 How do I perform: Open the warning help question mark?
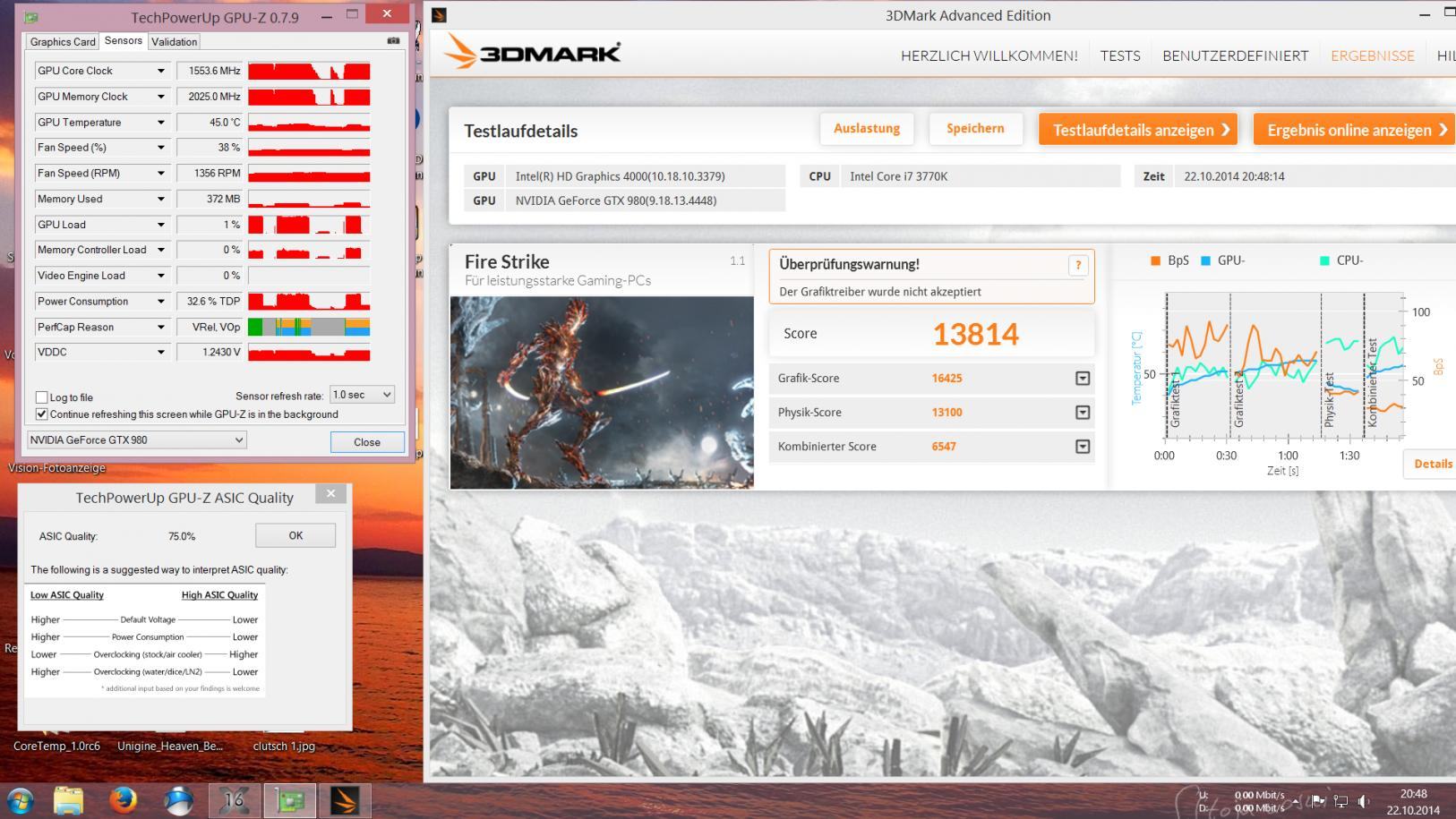[x=1078, y=265]
